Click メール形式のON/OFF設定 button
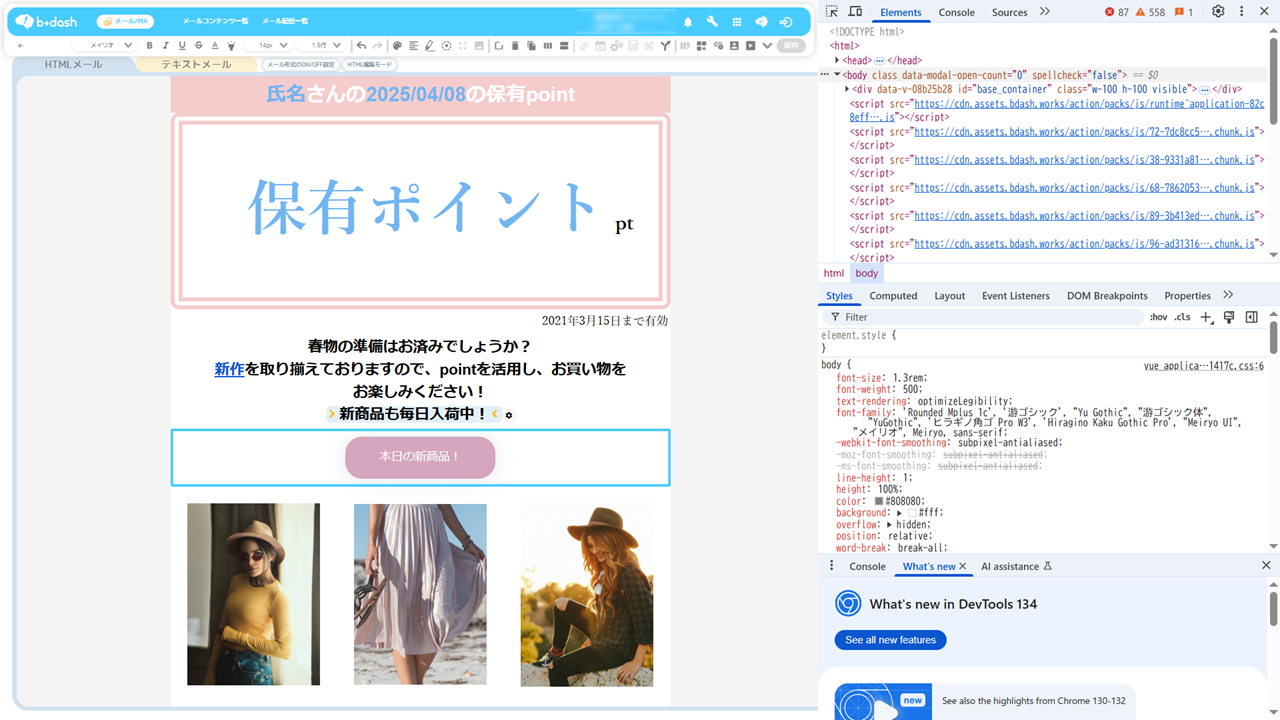This screenshot has width=1280, height=720. pos(300,65)
